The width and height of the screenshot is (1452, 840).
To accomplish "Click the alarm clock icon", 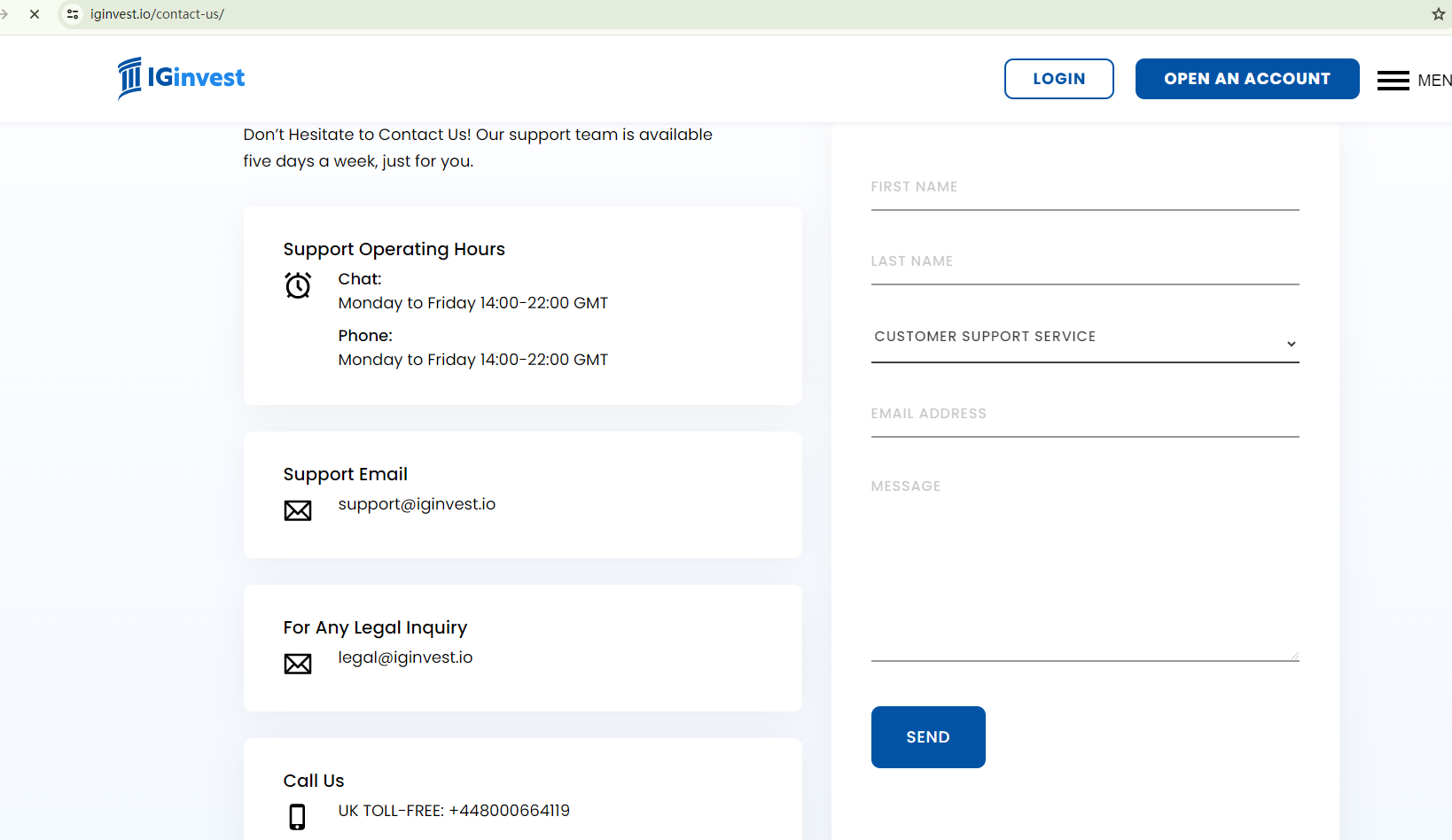I will coord(298,285).
